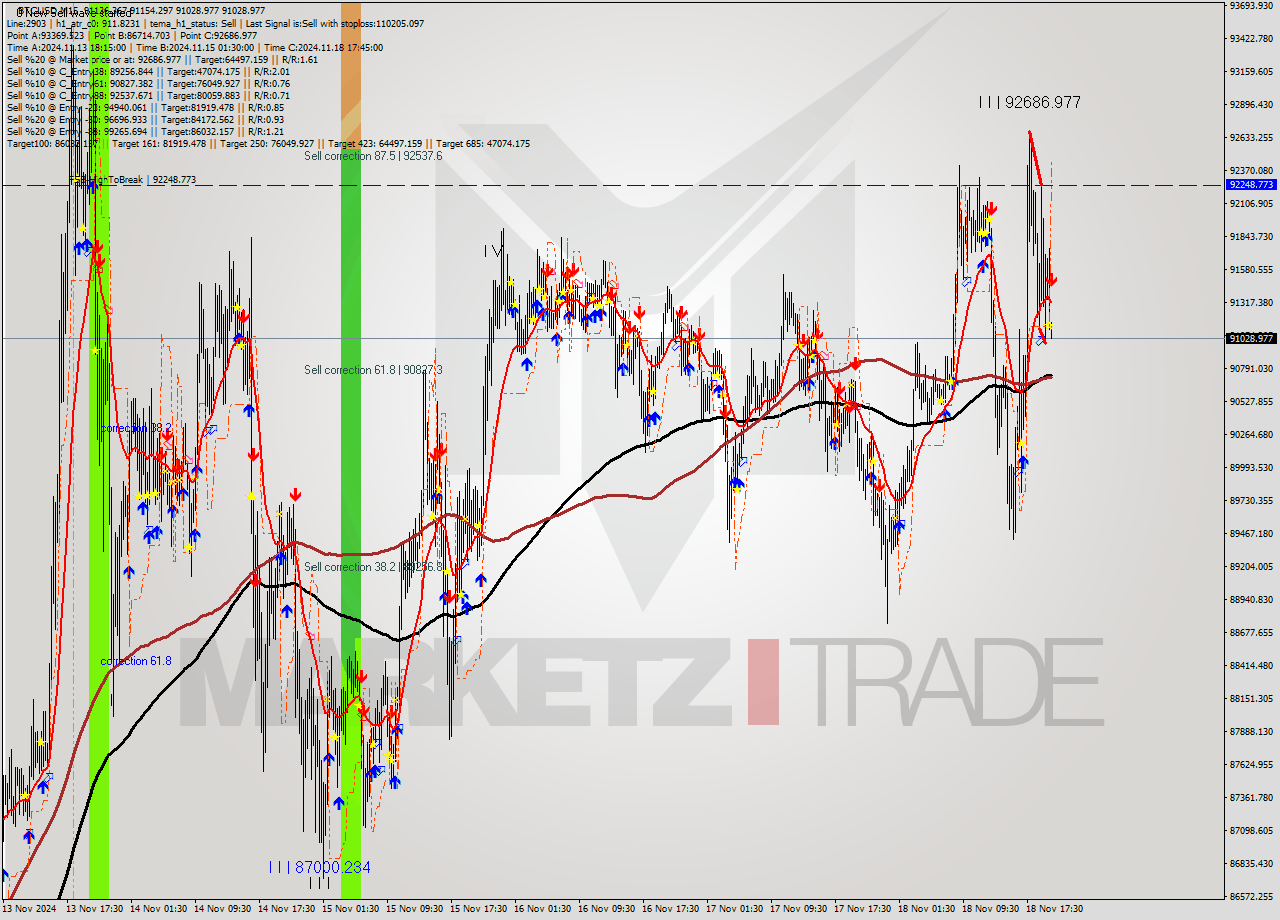
Task: Click the highlighted 92248.773 price tag
Action: click(1251, 185)
